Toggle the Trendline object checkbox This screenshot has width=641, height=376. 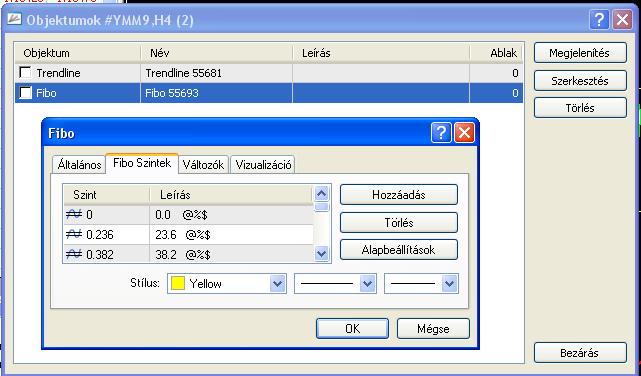[25, 73]
